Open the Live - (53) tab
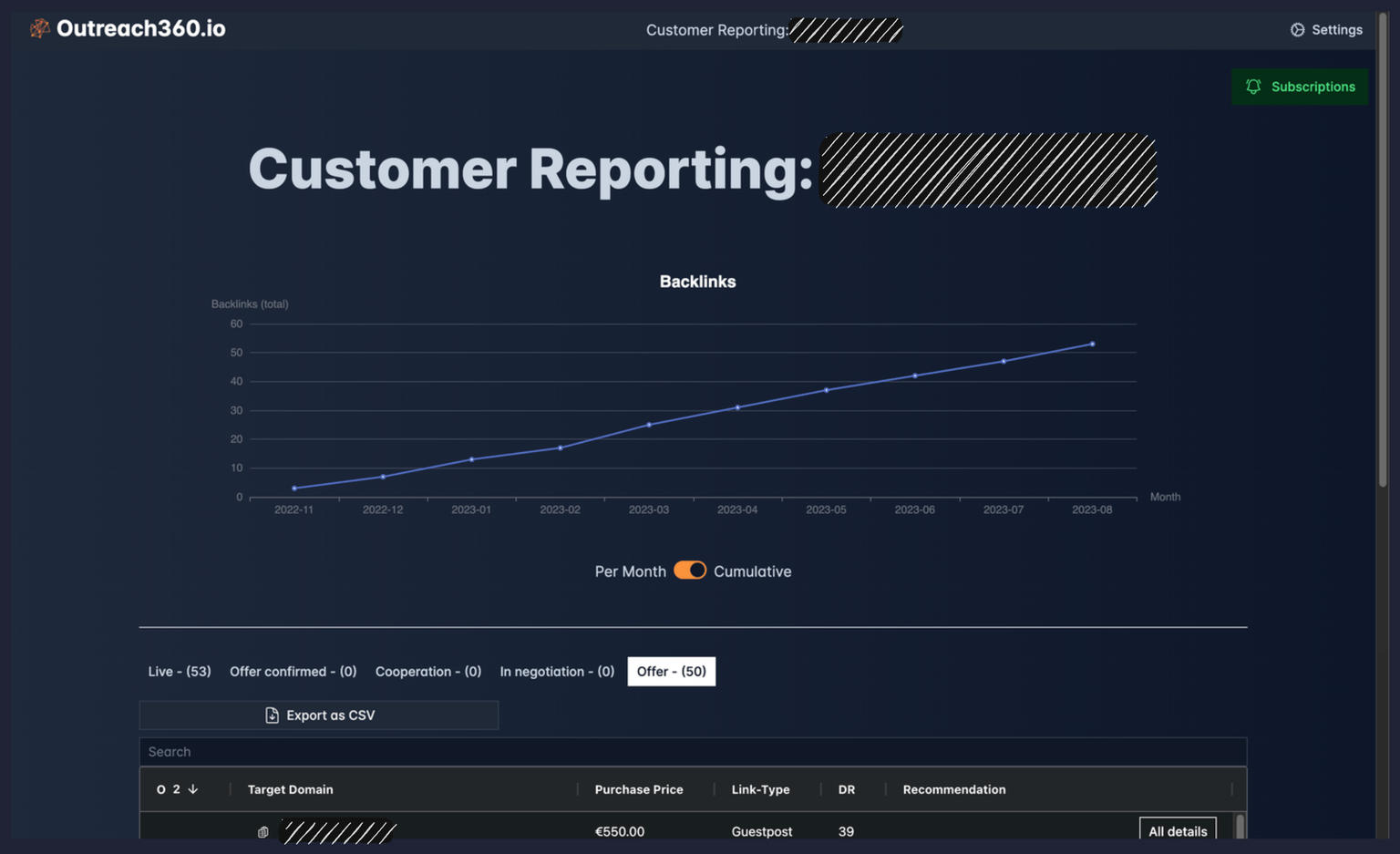This screenshot has height=854, width=1400. point(179,671)
